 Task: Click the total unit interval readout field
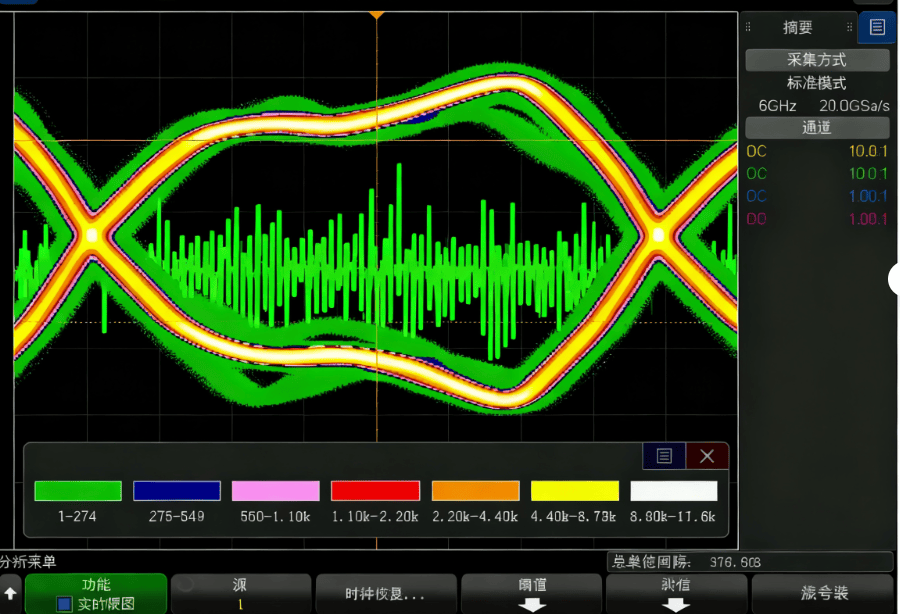coord(749,562)
